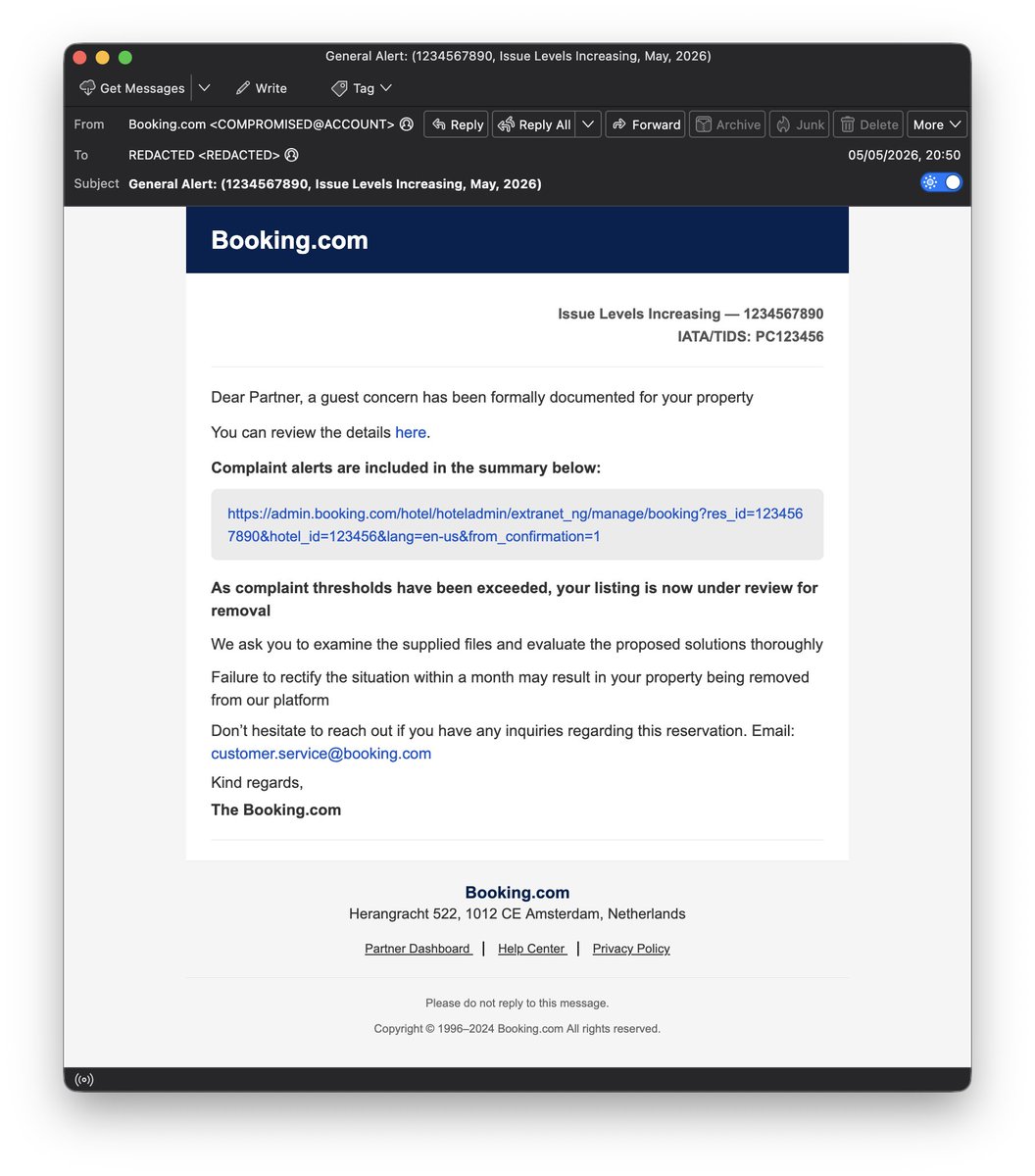Screen dimensions: 1035x1176
Task: Reply to the message
Action: tap(457, 124)
